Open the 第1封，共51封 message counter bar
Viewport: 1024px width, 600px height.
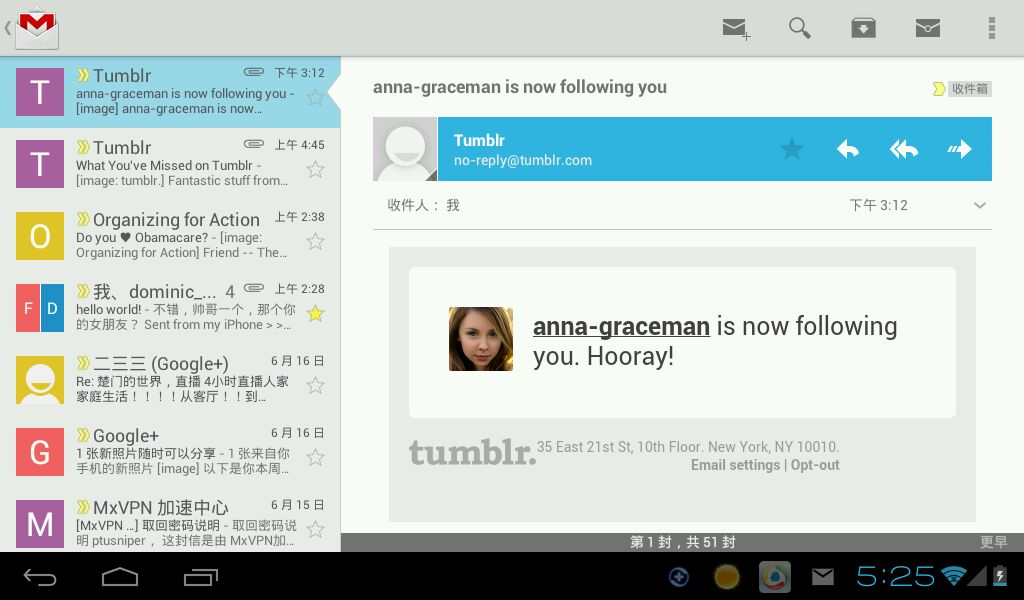[x=682, y=542]
